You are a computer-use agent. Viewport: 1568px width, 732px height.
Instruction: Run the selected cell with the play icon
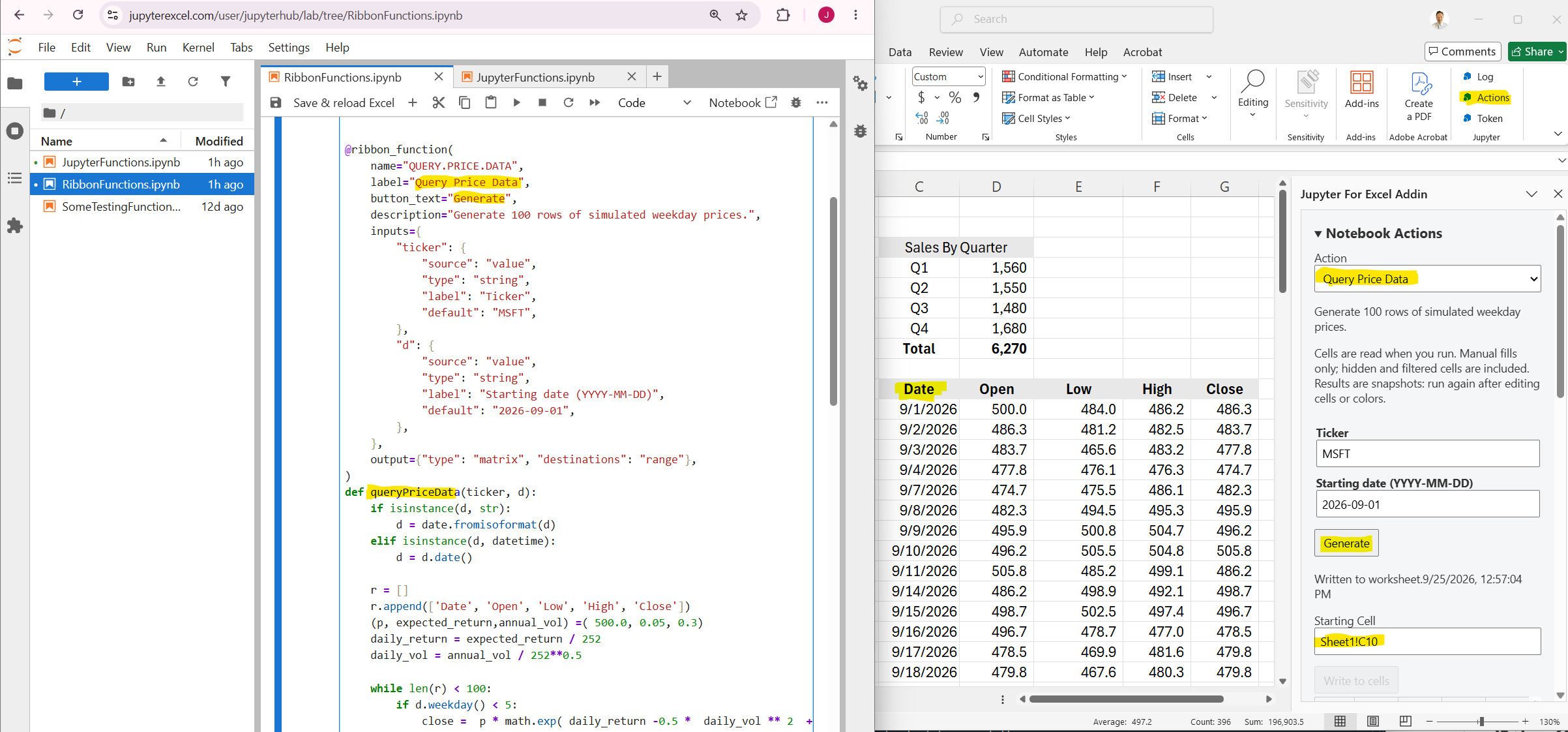click(517, 102)
